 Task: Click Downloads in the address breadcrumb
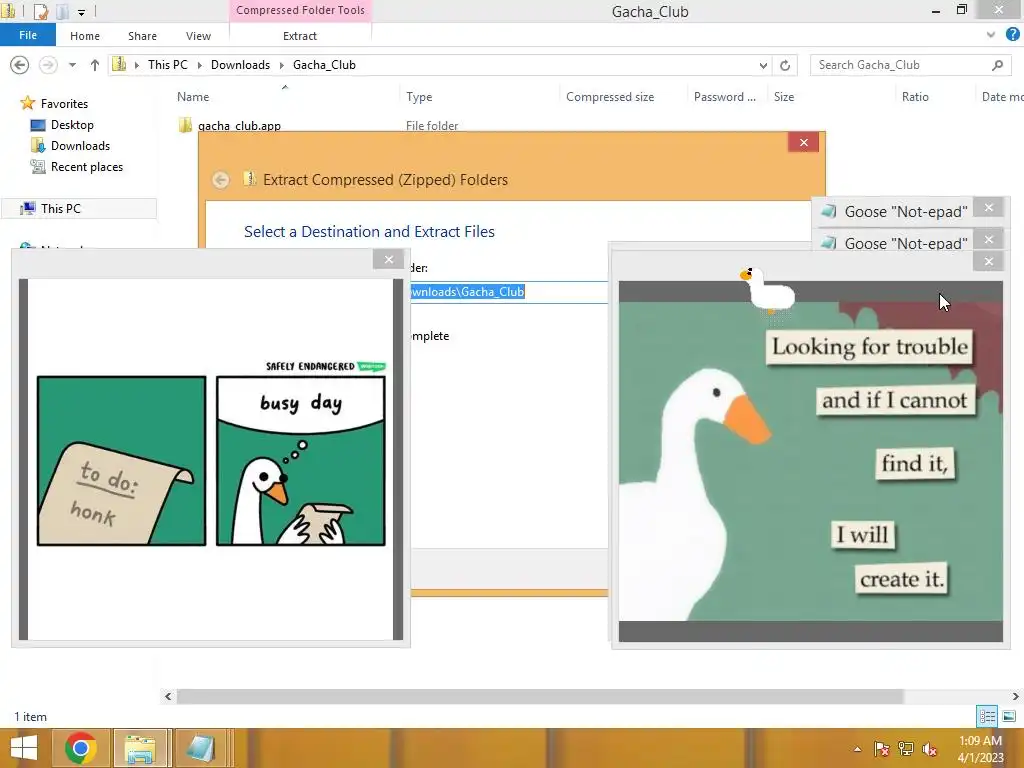[x=240, y=65]
